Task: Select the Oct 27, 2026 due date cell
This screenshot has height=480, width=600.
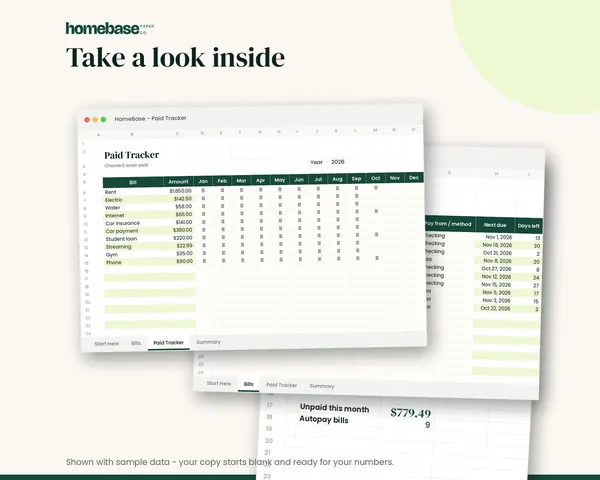Action: tap(494, 269)
